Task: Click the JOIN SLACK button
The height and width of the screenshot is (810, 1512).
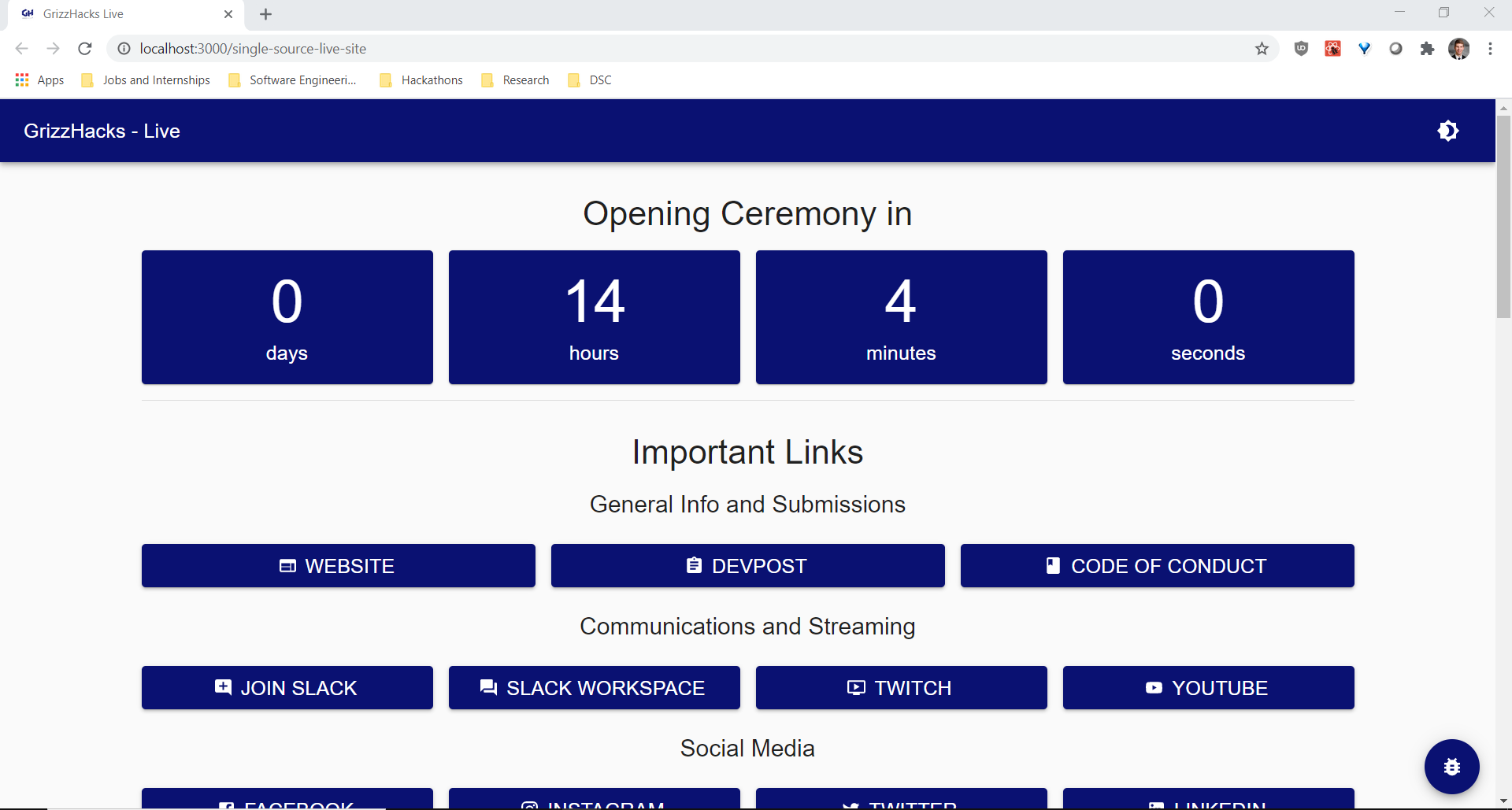Action: (x=287, y=688)
